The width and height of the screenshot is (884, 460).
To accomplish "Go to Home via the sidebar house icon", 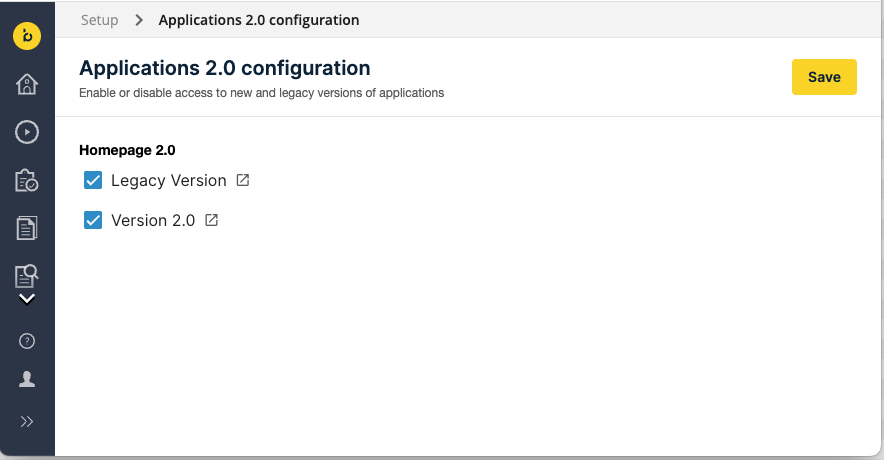I will [27, 84].
